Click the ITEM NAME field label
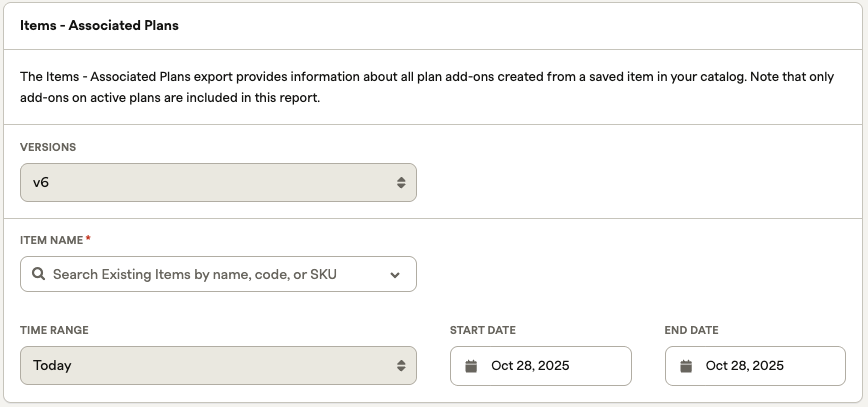 tap(52, 240)
